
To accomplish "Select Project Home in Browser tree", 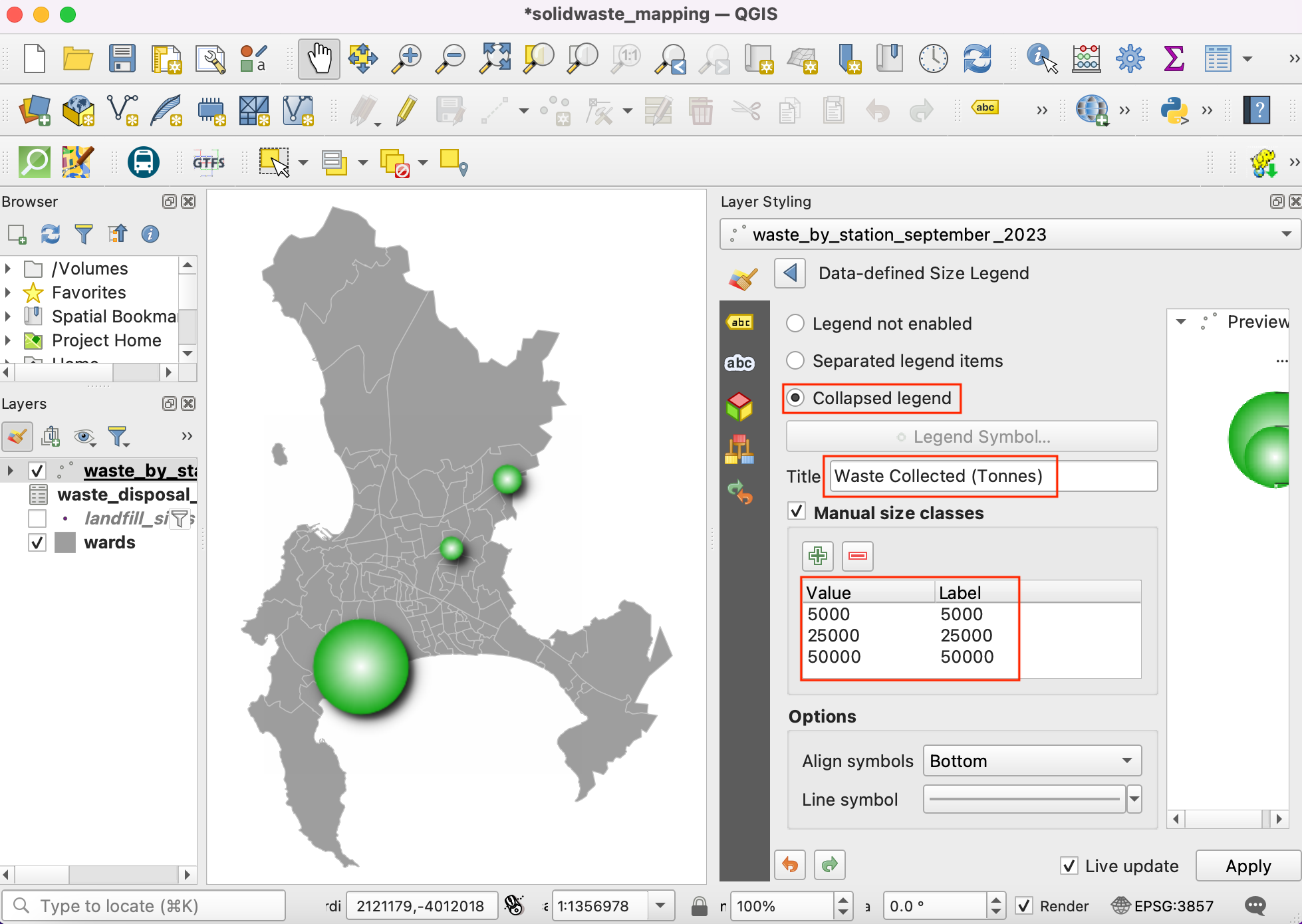I will 106,340.
